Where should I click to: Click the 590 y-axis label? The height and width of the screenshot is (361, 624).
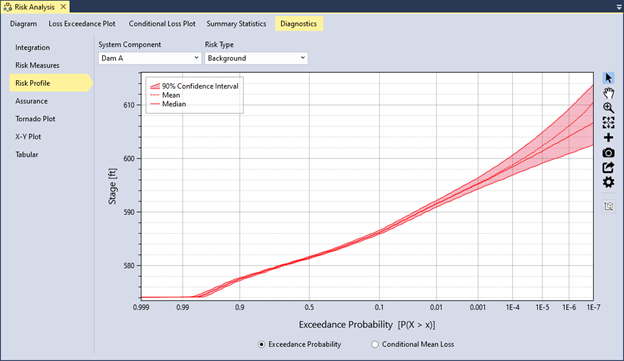point(129,212)
